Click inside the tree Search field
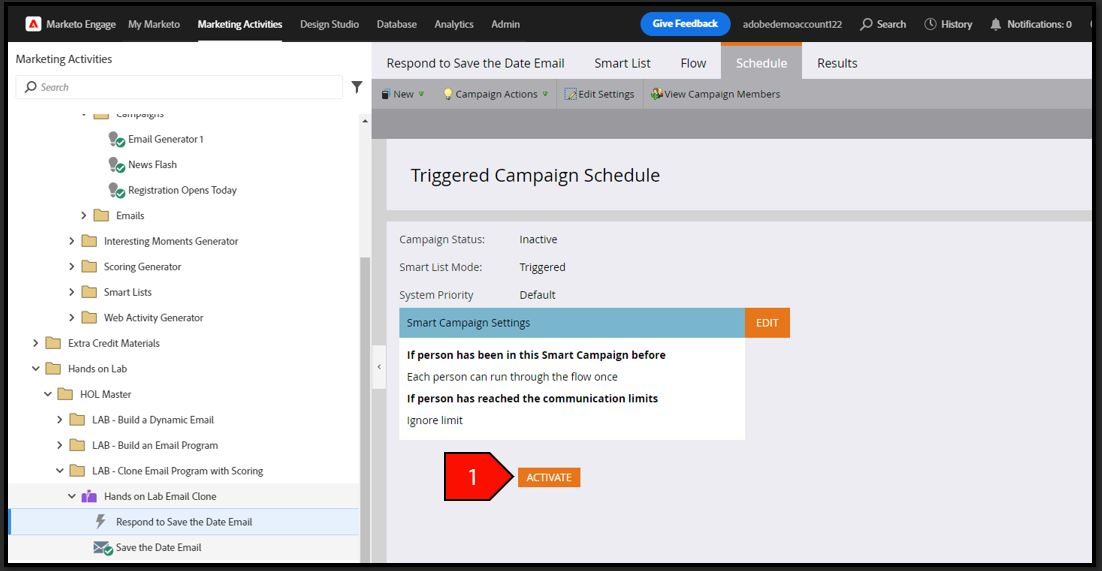The height and width of the screenshot is (571, 1102). [179, 87]
